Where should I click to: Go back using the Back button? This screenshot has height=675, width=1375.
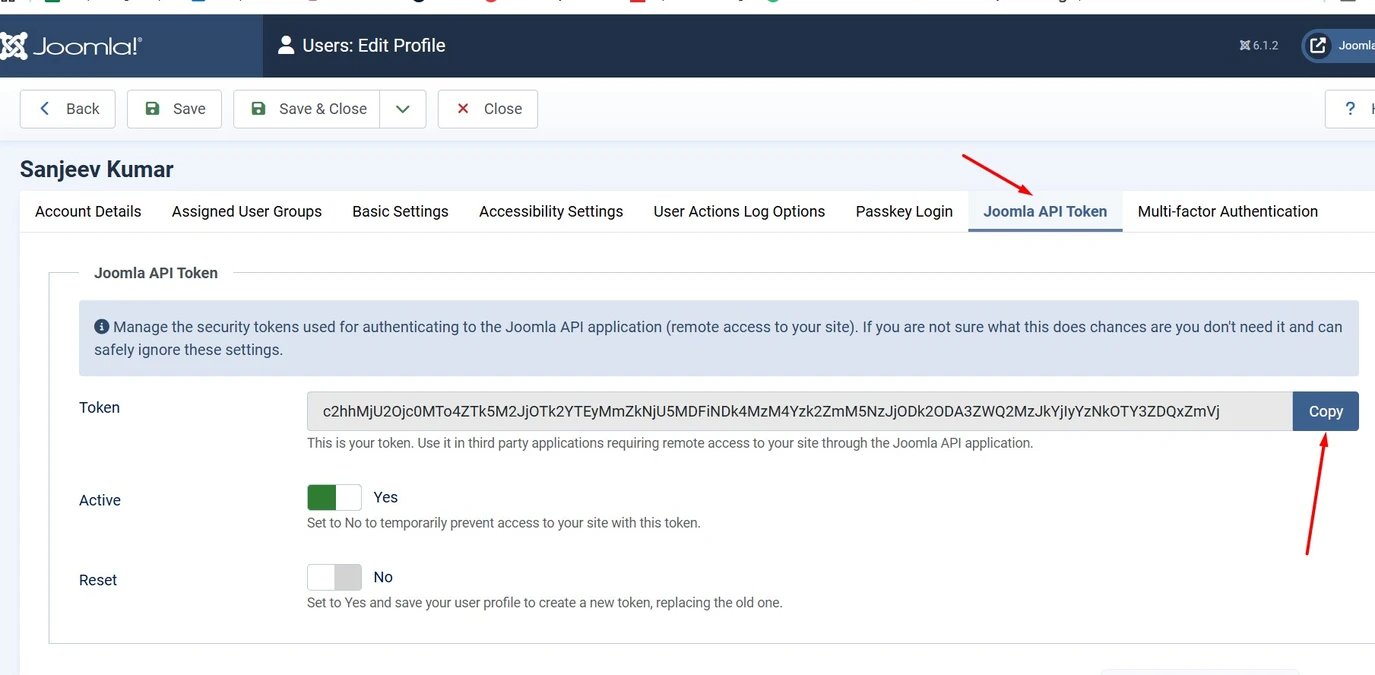tap(68, 109)
